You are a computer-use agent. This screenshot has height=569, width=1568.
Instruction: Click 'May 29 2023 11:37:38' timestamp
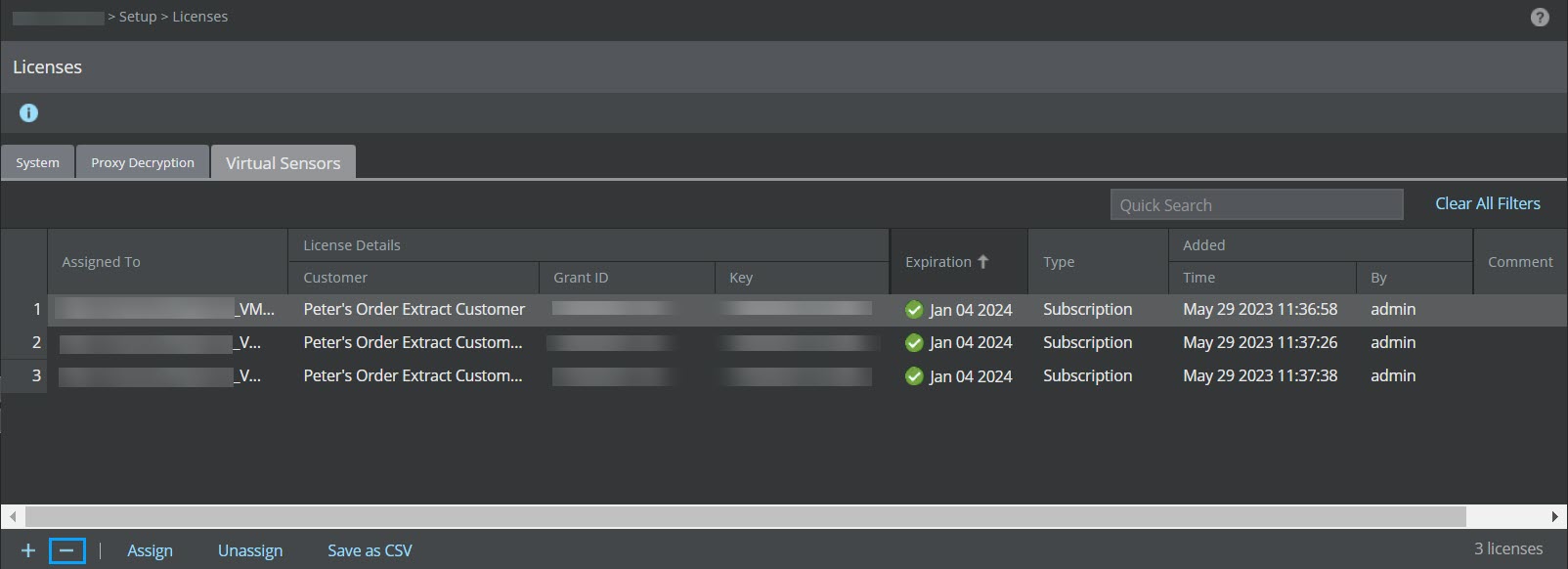(x=1260, y=375)
